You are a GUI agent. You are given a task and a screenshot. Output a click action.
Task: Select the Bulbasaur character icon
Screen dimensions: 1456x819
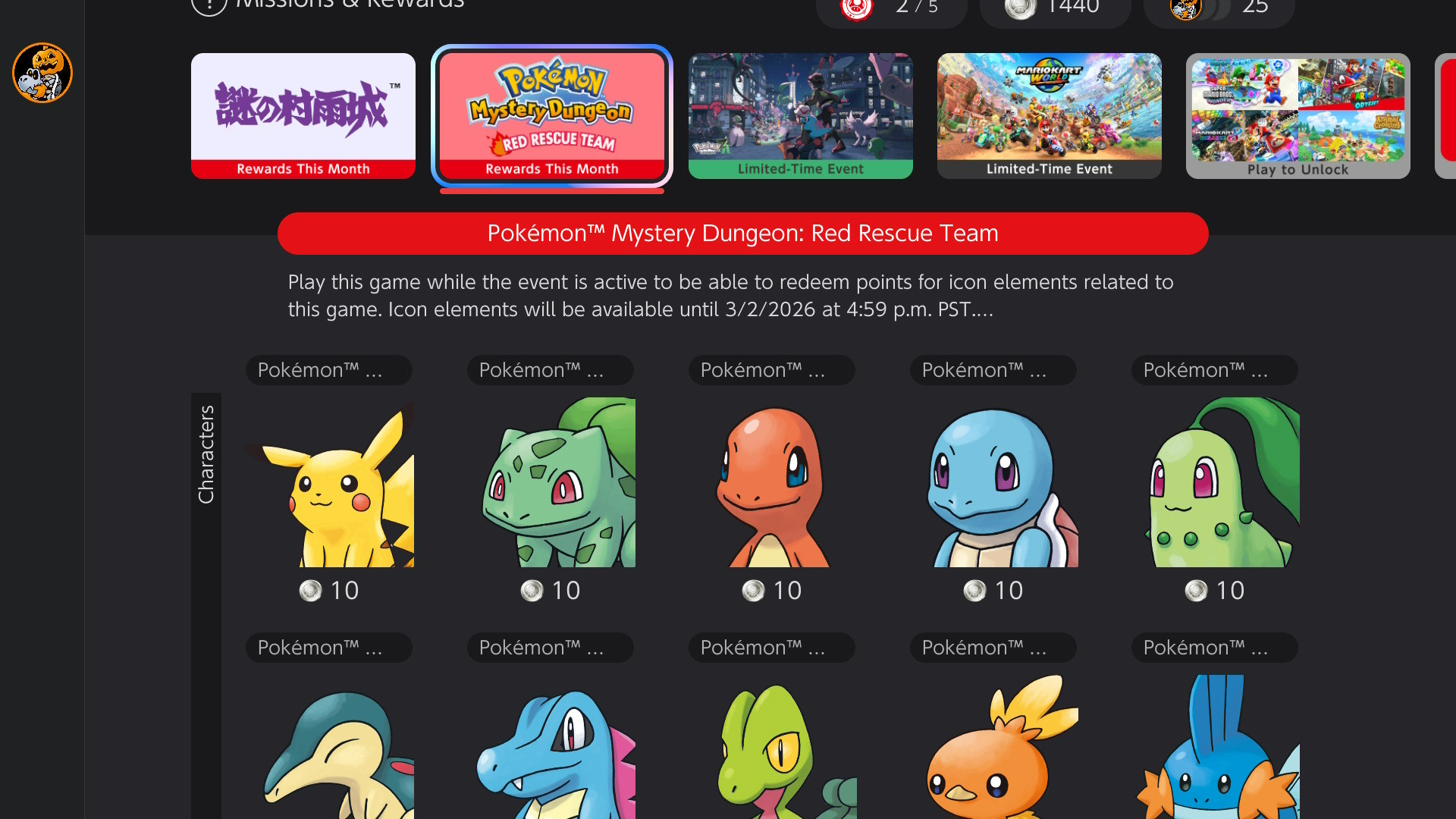pyautogui.click(x=551, y=482)
